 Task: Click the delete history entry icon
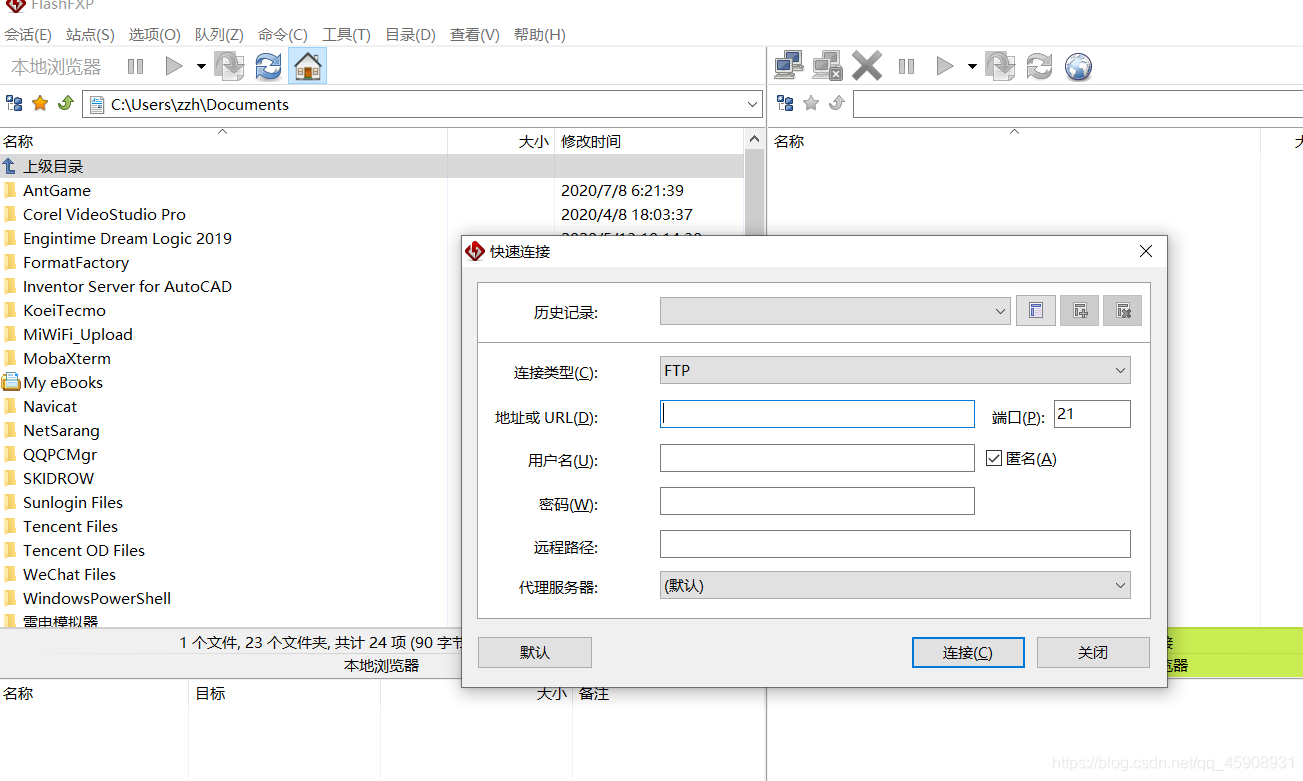coord(1122,311)
